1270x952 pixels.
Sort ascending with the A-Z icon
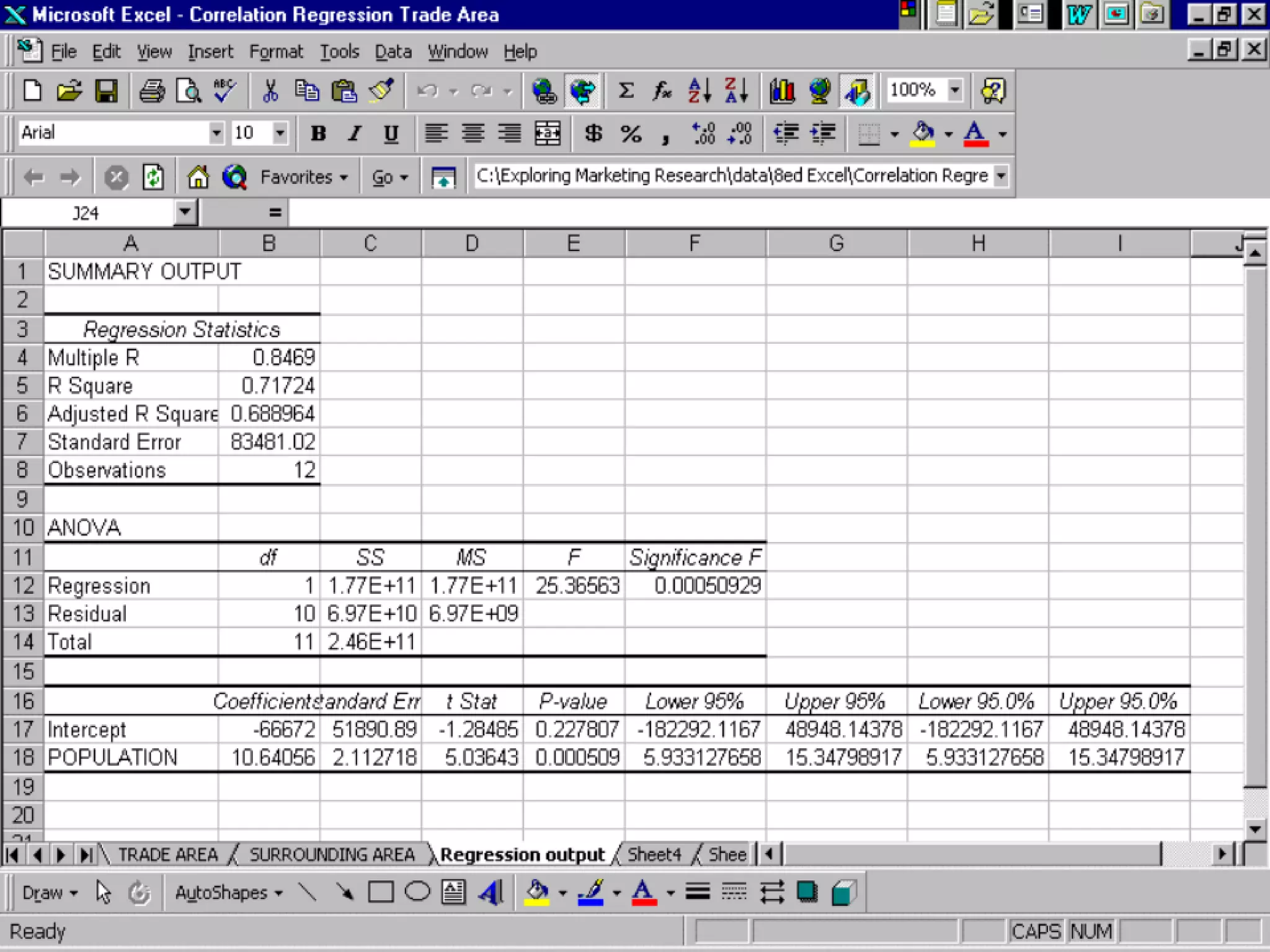699,91
